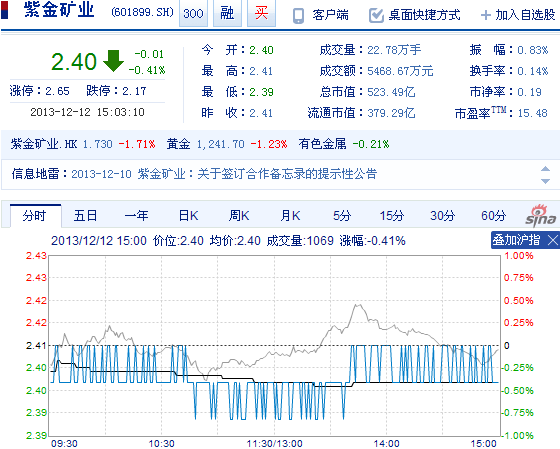The width and height of the screenshot is (560, 449).
Task: Click the 跌停 2.17 value
Action: pos(134,91)
